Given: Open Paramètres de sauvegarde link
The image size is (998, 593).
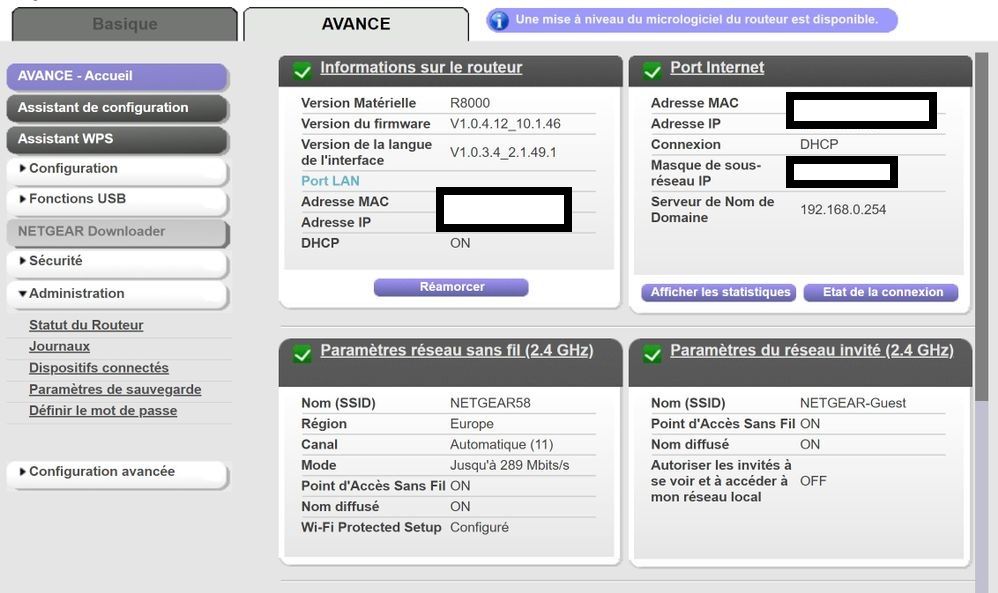Looking at the screenshot, I should point(115,389).
